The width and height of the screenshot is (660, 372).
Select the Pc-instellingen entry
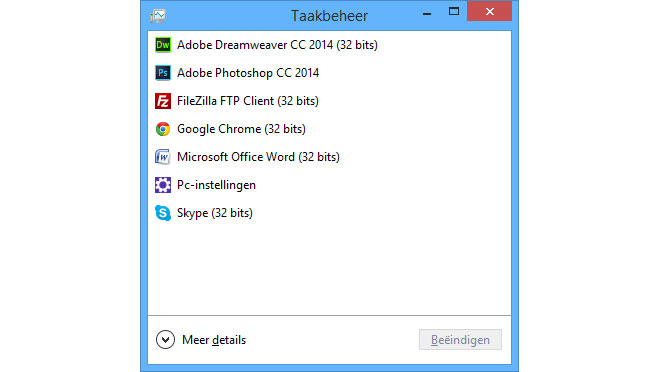(x=329, y=185)
